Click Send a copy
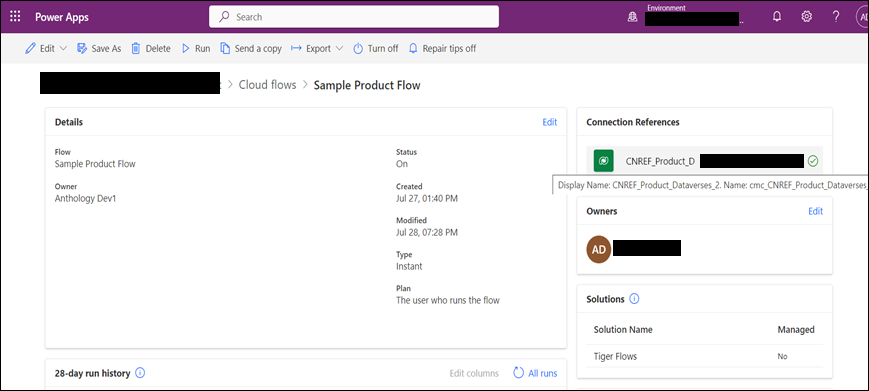The width and height of the screenshot is (869, 391). [x=251, y=49]
